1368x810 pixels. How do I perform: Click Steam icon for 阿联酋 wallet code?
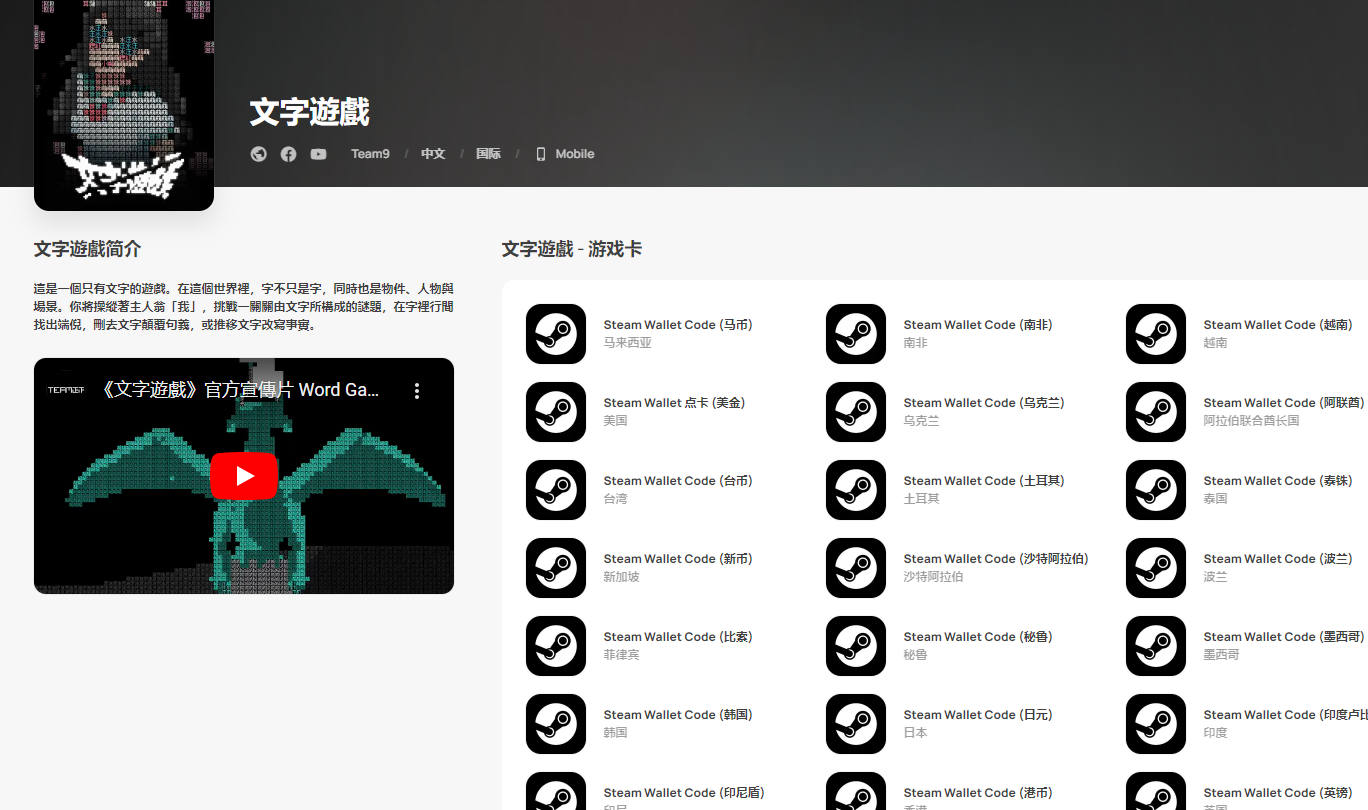click(x=1156, y=412)
